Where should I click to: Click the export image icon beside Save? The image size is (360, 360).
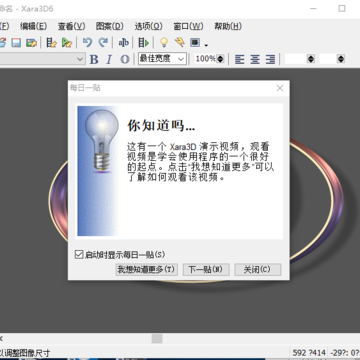coord(31,43)
